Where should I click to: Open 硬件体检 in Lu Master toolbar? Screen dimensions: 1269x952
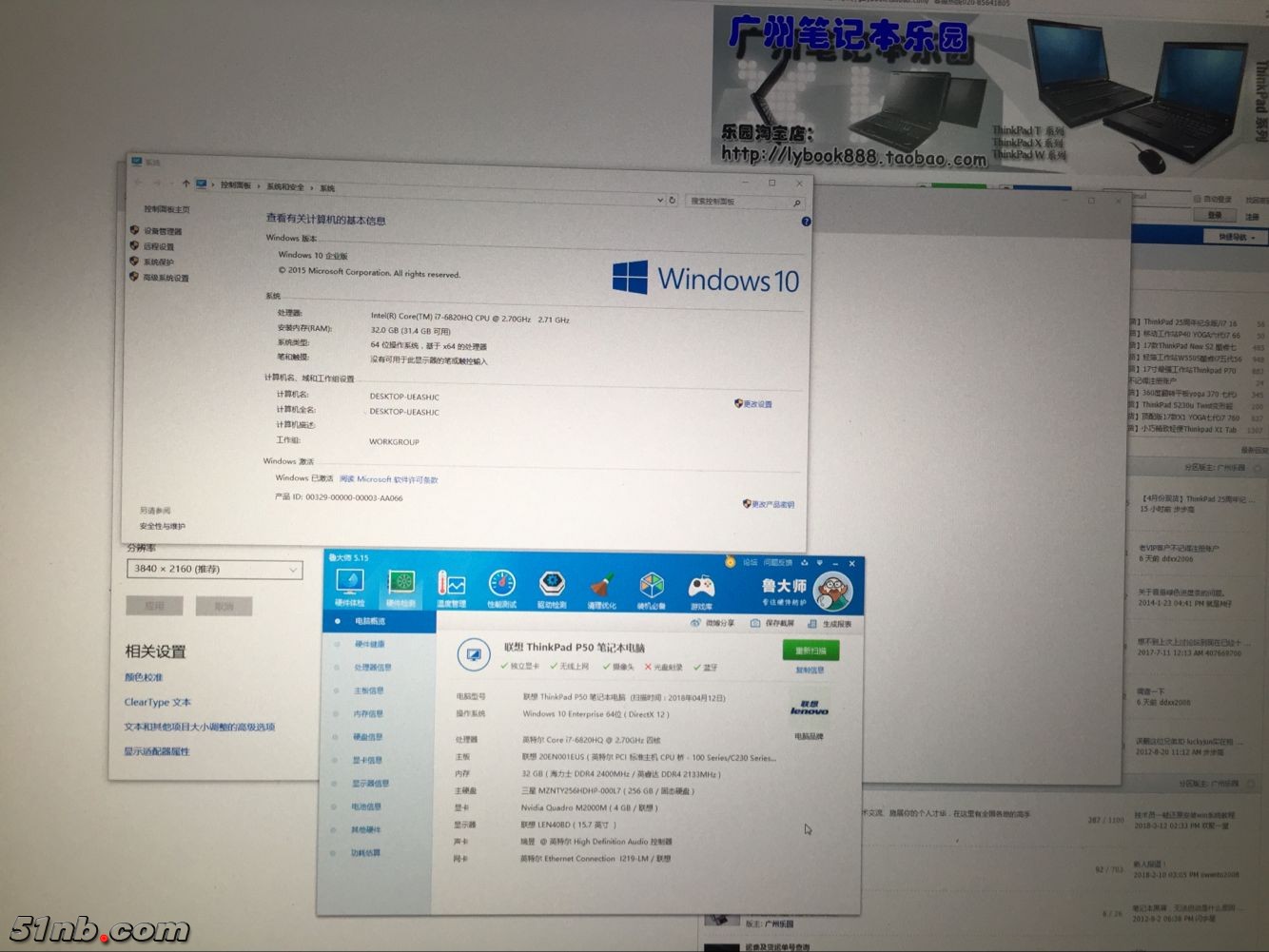pos(350,589)
